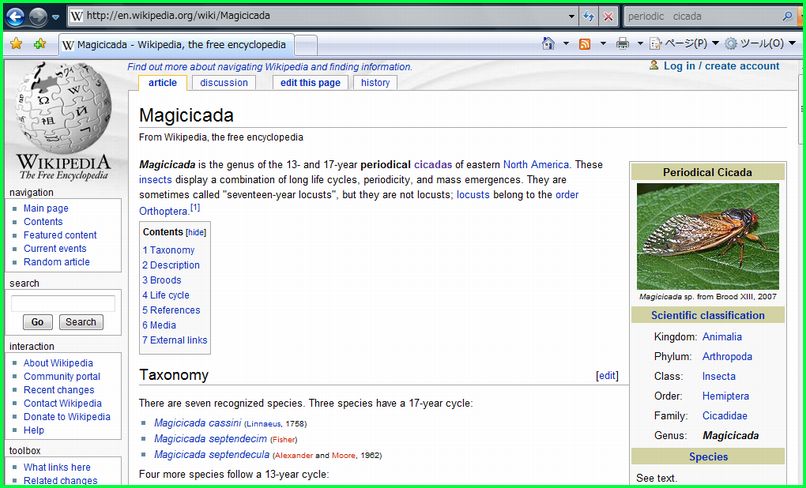Open the 'Magicicada septendecula' species link
The image size is (806, 488).
(x=212, y=455)
